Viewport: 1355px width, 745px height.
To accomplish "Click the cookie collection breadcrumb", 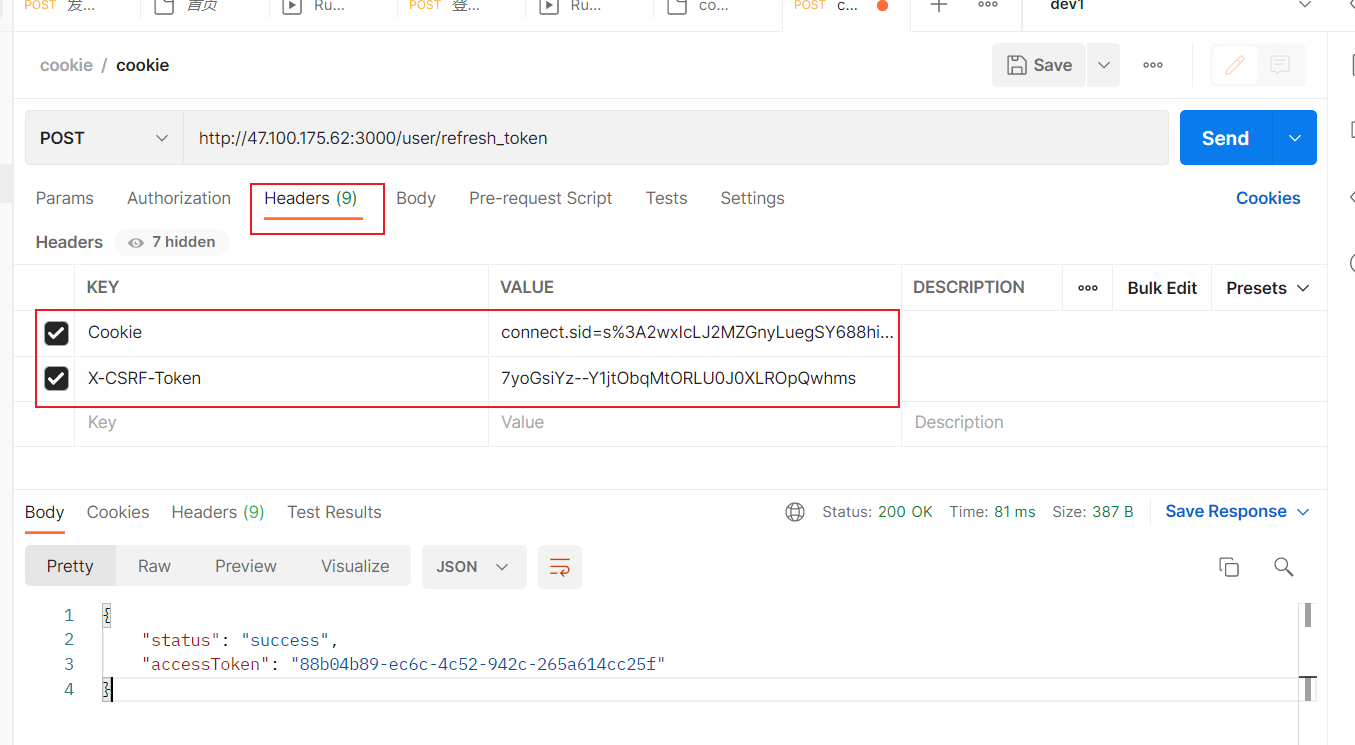I will click(66, 65).
